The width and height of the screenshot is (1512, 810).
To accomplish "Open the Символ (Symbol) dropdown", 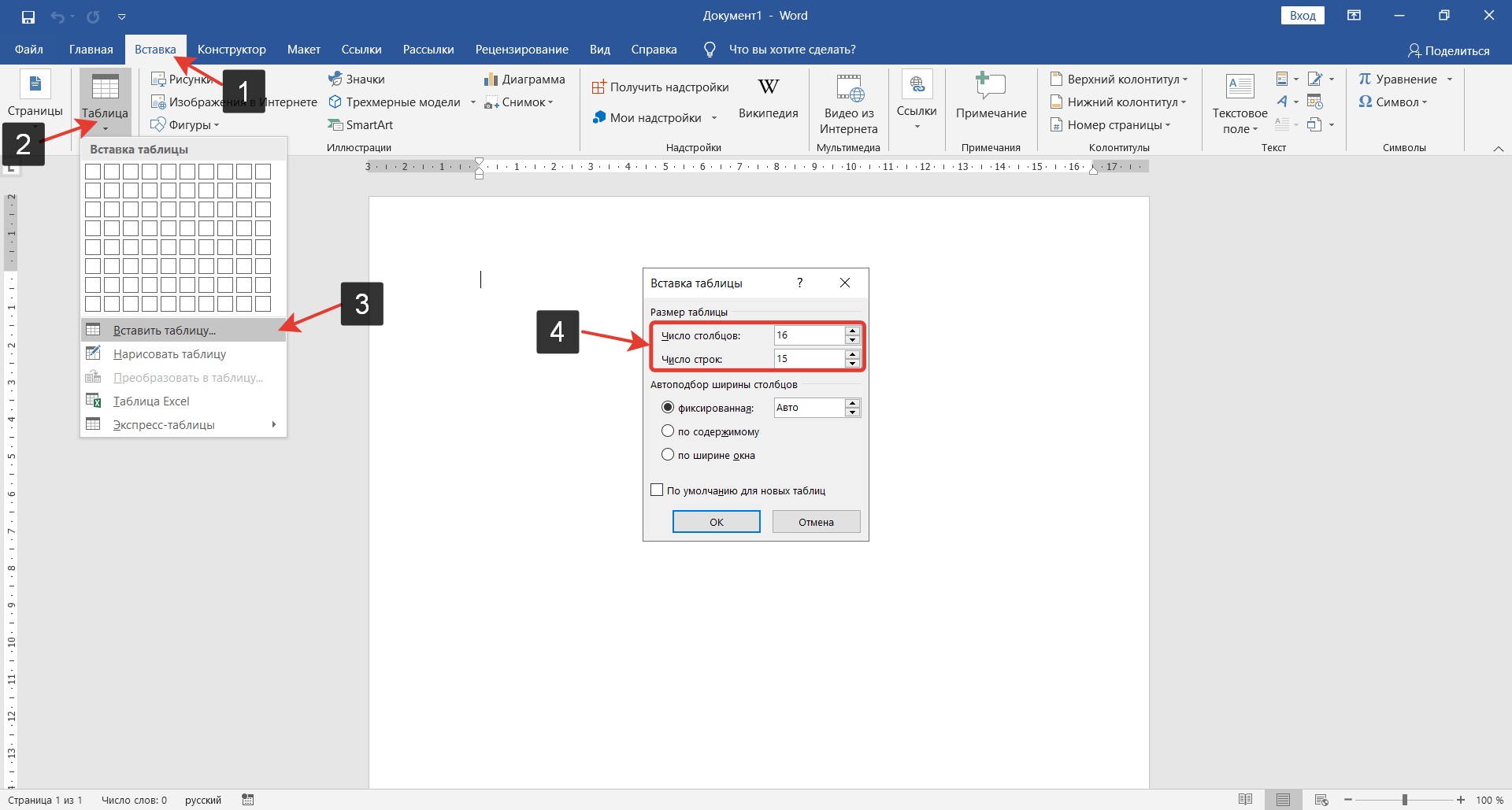I will [1393, 102].
